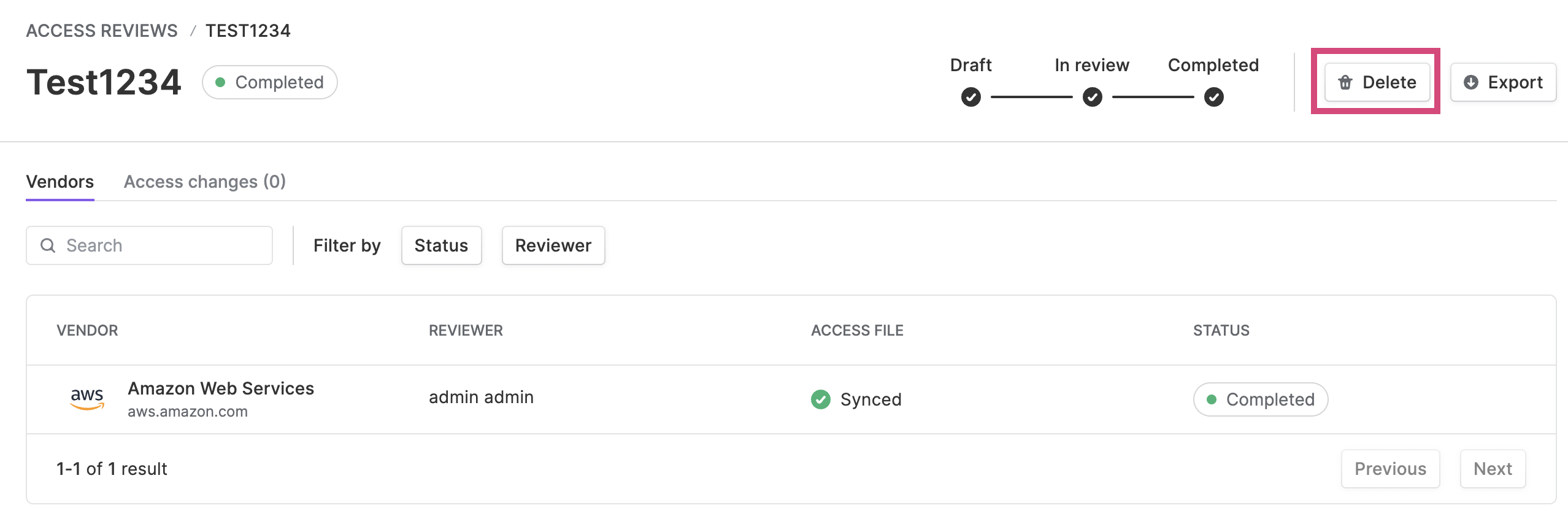Click the admin admin reviewer cell

[x=482, y=398]
